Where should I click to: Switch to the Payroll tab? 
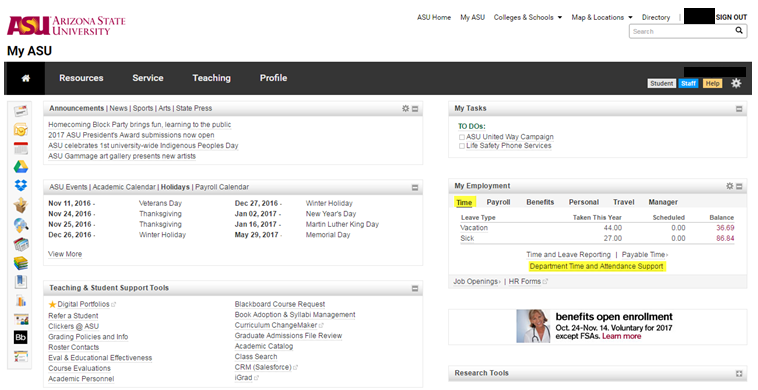(x=498, y=202)
